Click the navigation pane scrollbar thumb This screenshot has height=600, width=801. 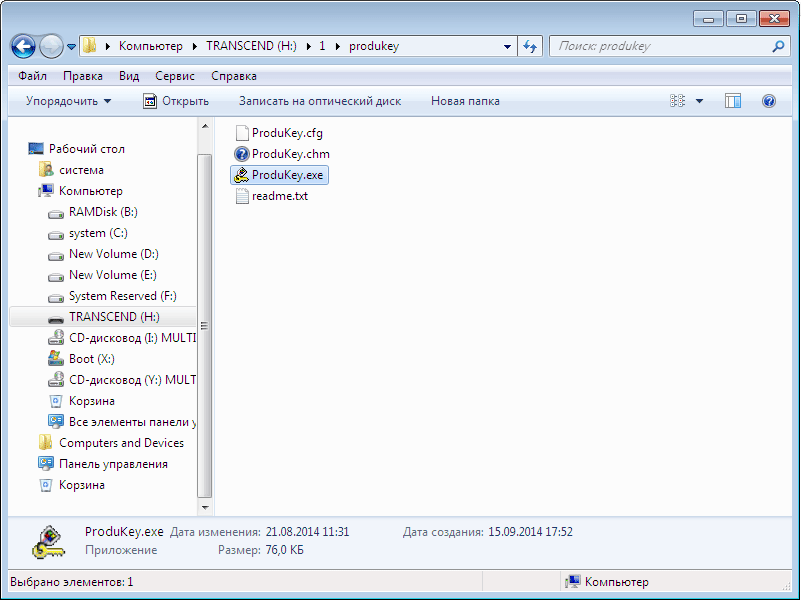coord(205,325)
